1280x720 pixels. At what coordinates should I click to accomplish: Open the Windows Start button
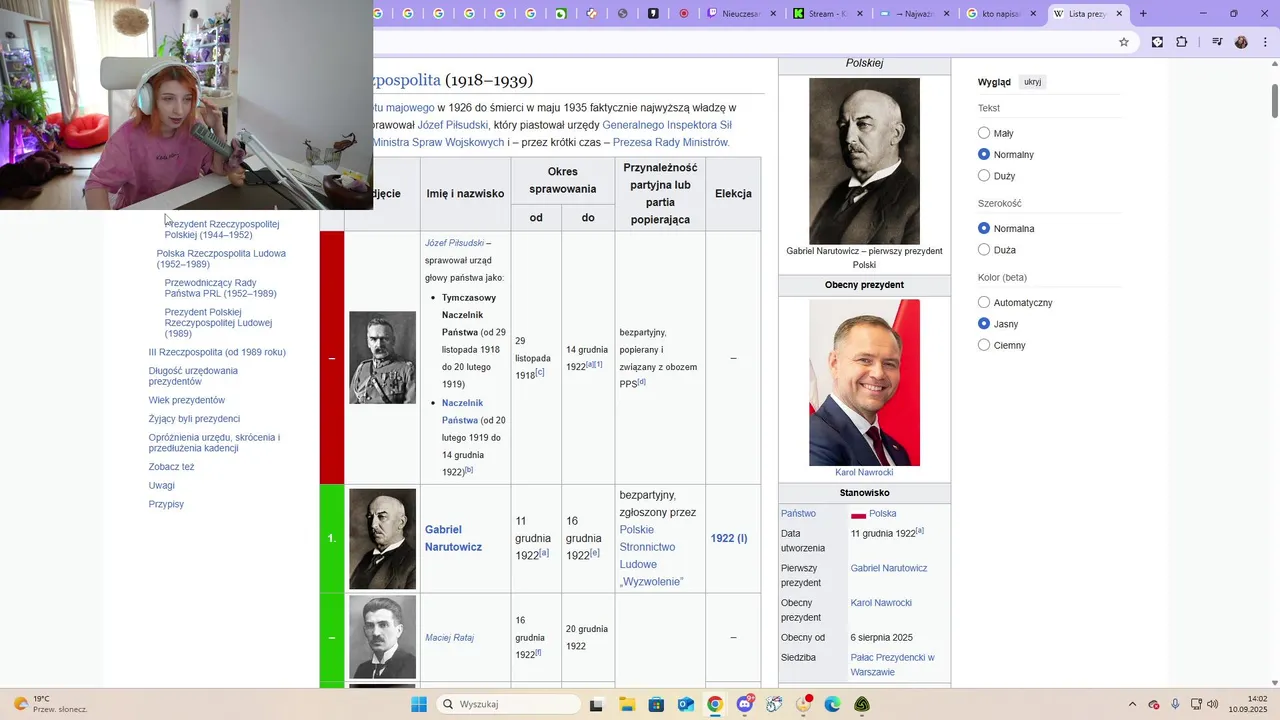pyautogui.click(x=419, y=704)
